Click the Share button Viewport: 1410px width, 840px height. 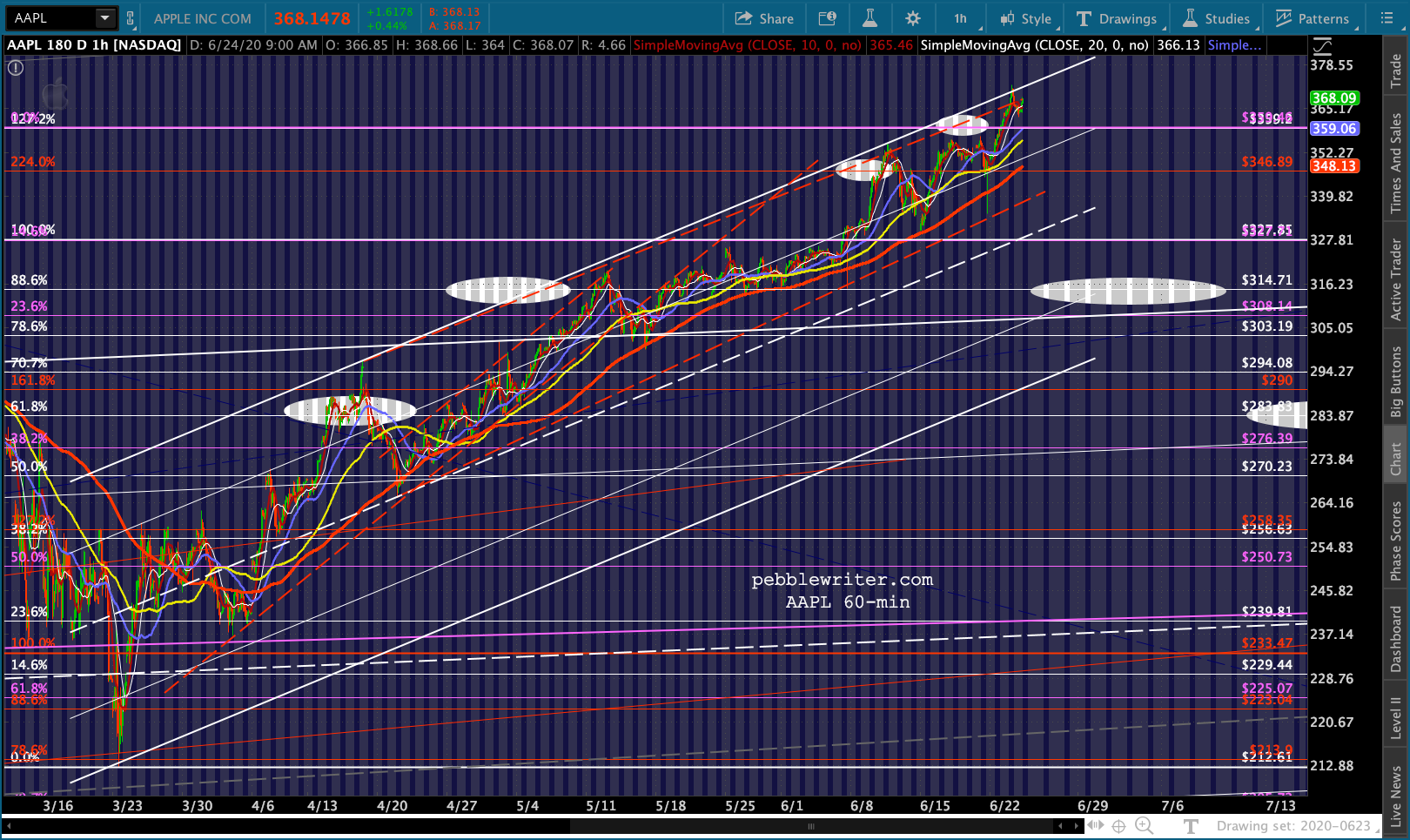click(x=764, y=18)
